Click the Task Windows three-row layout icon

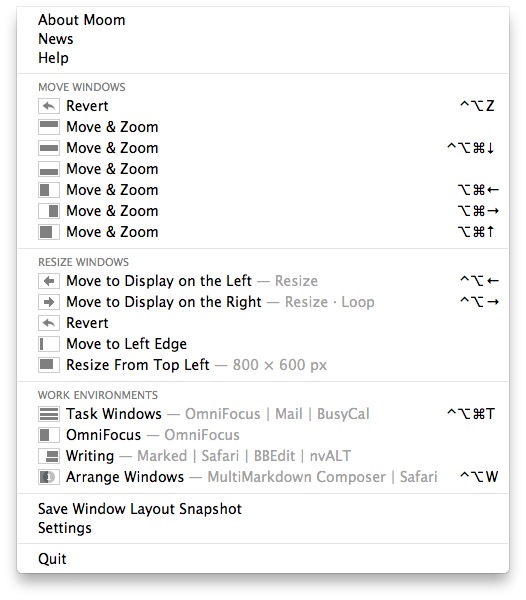(x=49, y=414)
